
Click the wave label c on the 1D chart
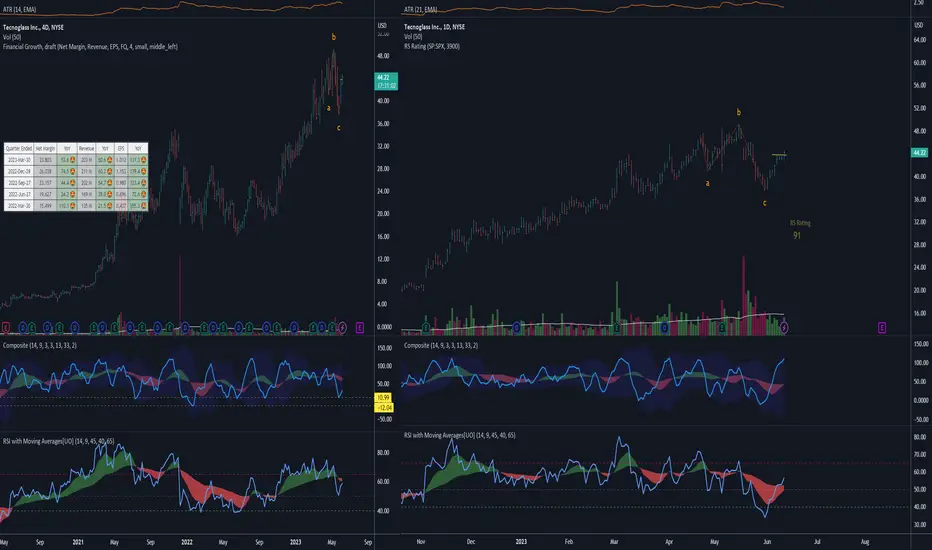[764, 203]
